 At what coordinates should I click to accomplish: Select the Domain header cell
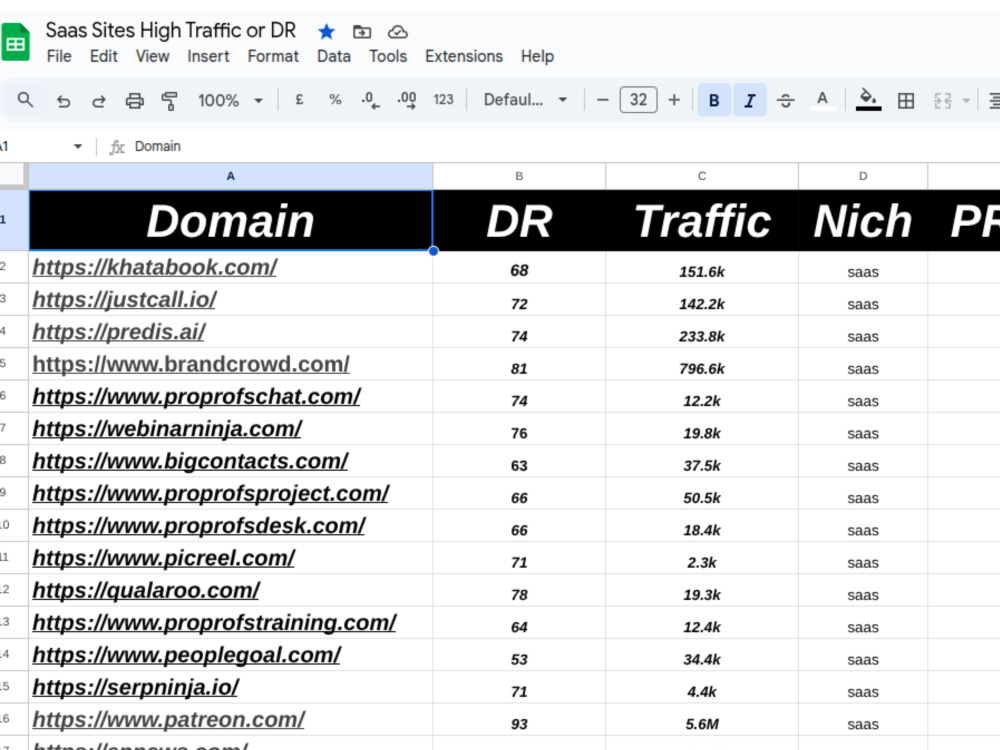click(x=231, y=221)
